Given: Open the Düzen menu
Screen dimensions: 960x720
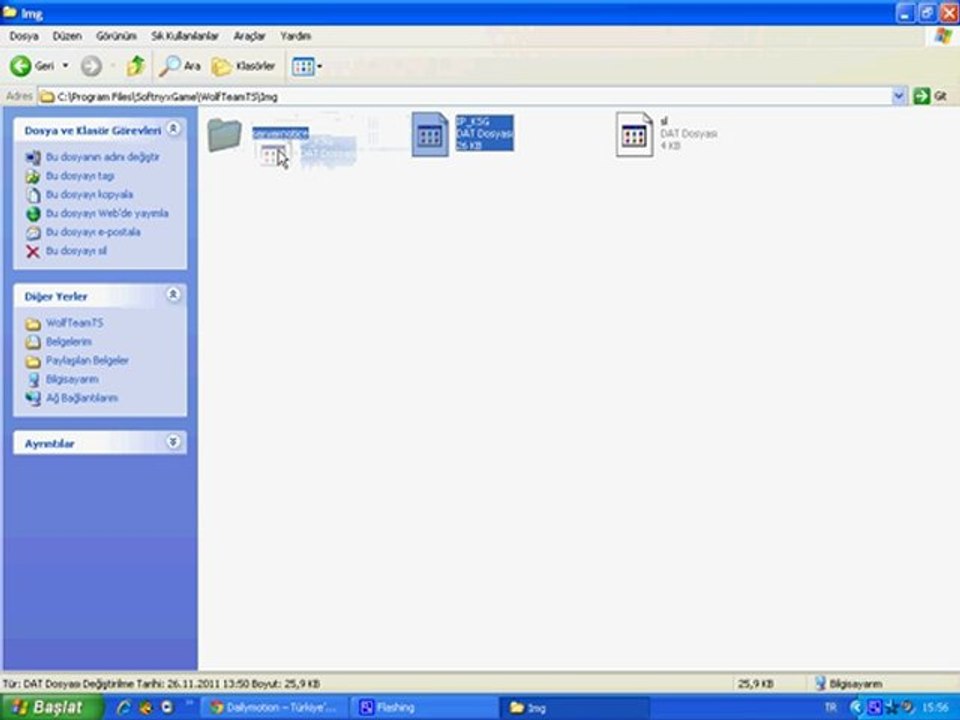Looking at the screenshot, I should (x=67, y=36).
